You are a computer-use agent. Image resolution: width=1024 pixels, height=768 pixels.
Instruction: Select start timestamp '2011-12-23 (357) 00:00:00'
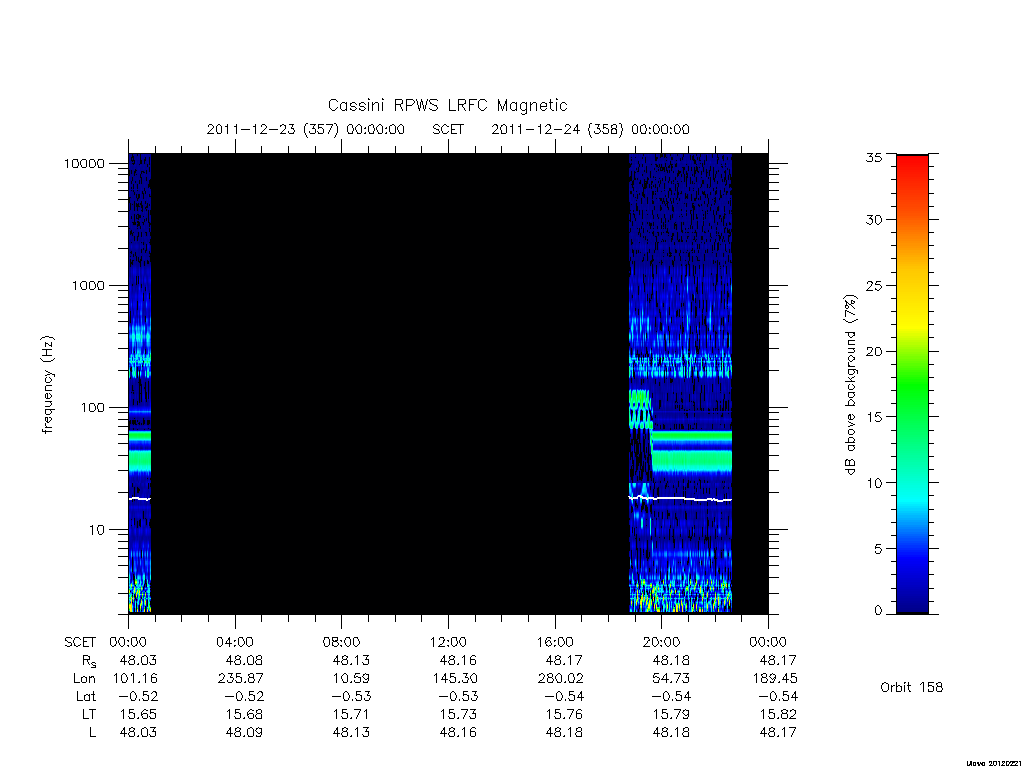coord(306,129)
